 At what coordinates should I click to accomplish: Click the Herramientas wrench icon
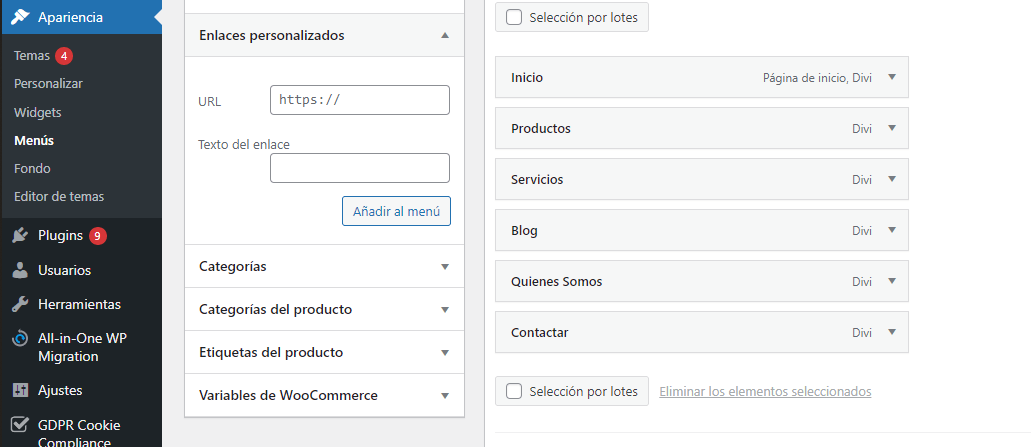(20, 304)
